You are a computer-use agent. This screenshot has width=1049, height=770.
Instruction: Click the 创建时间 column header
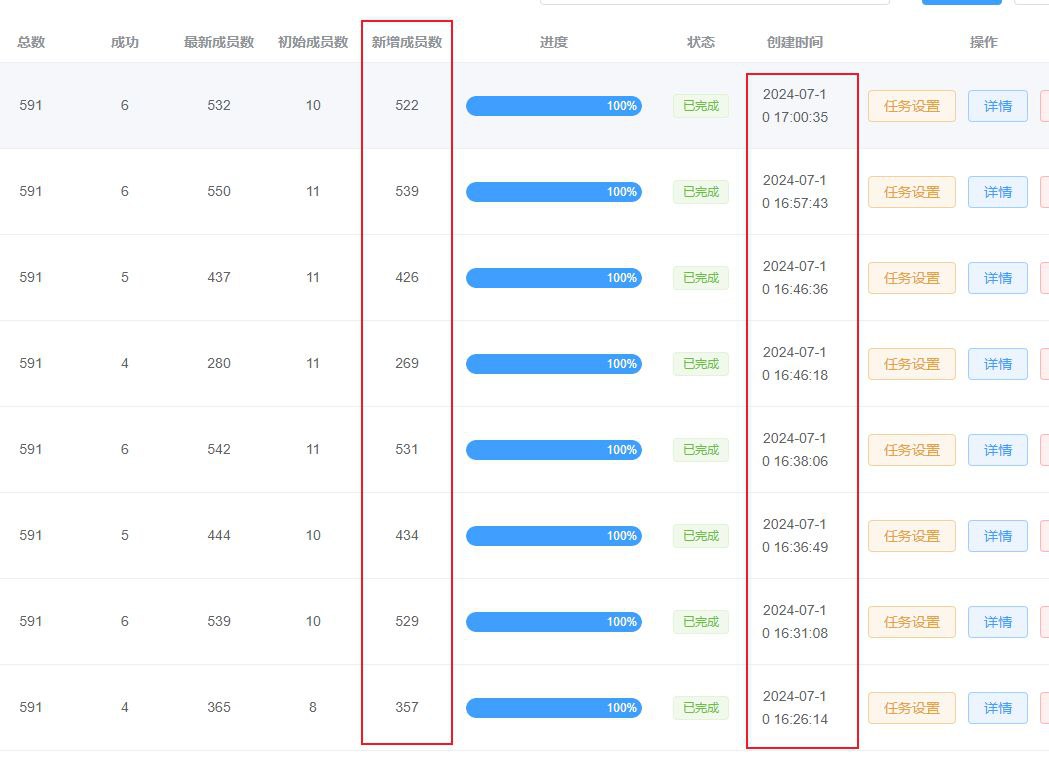794,42
